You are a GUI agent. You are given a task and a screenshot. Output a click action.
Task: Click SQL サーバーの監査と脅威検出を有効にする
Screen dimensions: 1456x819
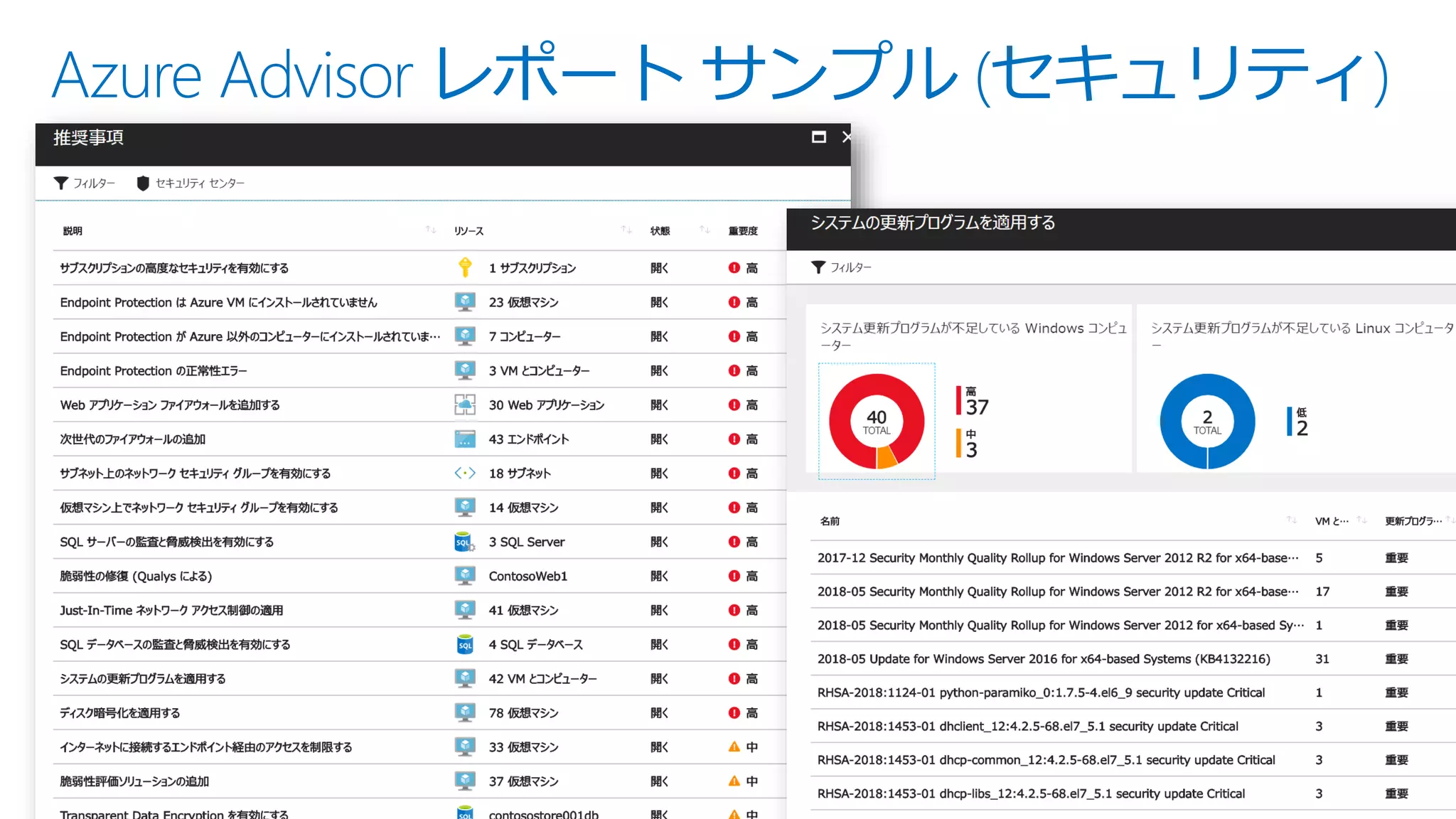(x=166, y=542)
